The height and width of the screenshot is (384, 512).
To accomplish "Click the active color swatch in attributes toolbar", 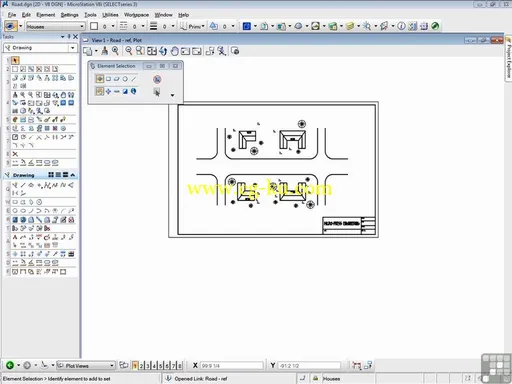I will (94, 26).
